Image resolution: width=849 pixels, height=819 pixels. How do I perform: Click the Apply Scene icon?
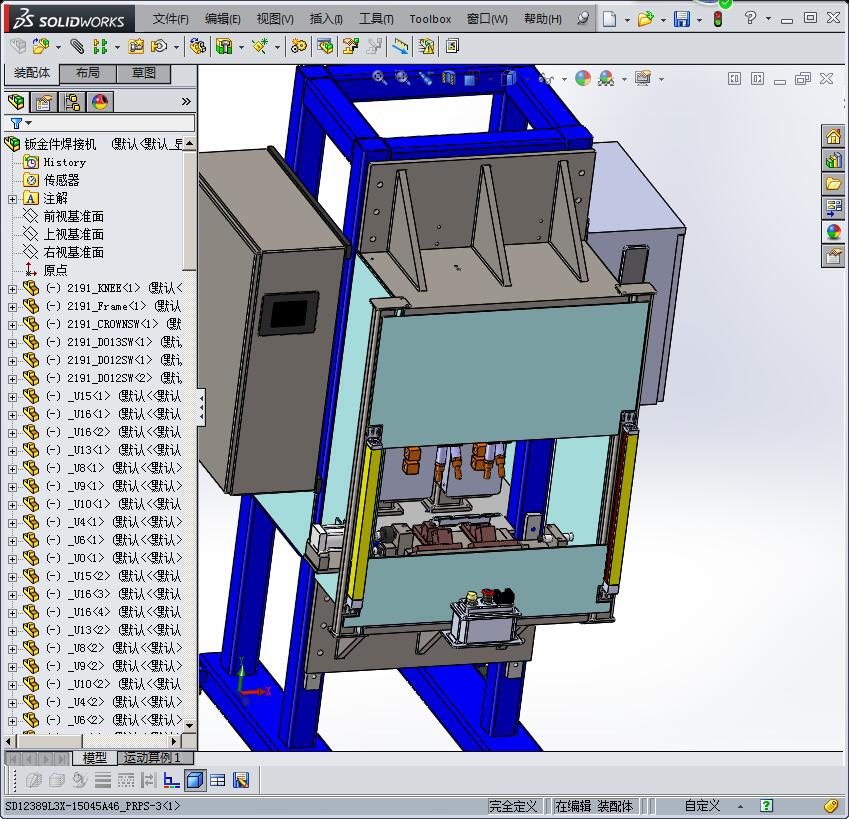[605, 78]
